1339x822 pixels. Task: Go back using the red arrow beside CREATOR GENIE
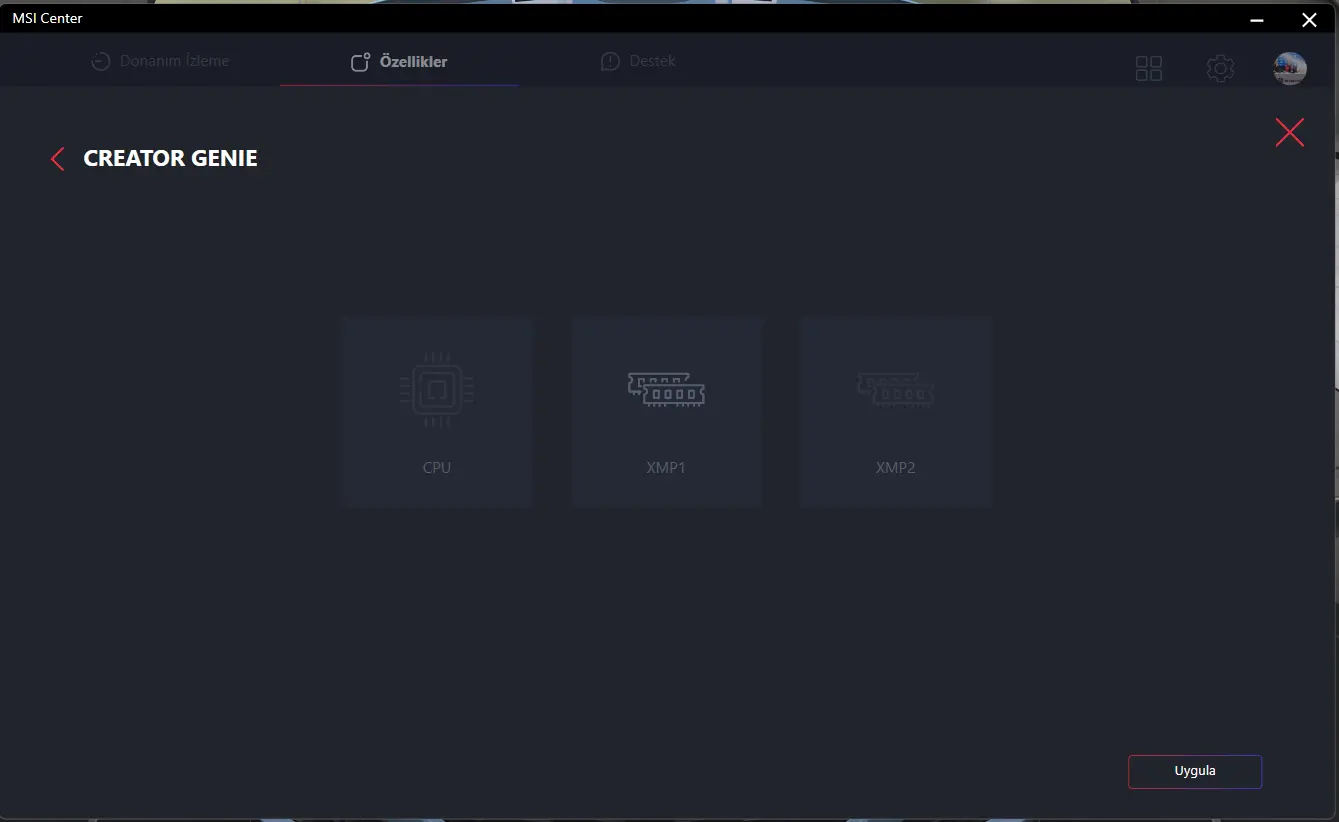pyautogui.click(x=57, y=159)
